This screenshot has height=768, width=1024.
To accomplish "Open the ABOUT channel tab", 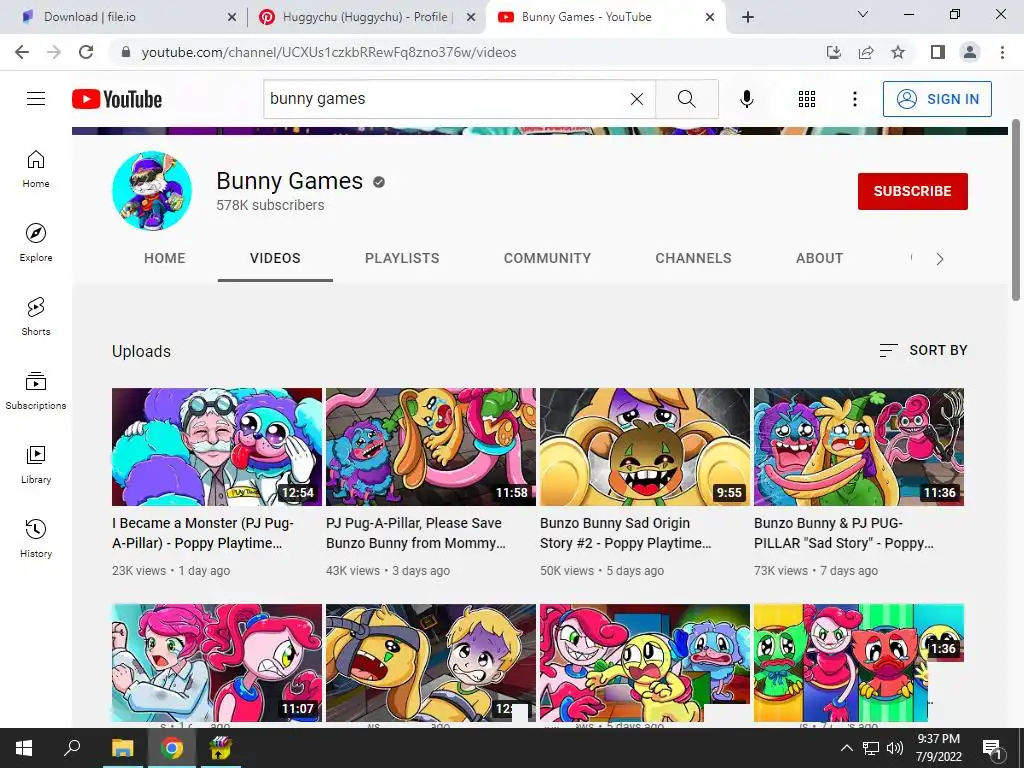I will (819, 258).
